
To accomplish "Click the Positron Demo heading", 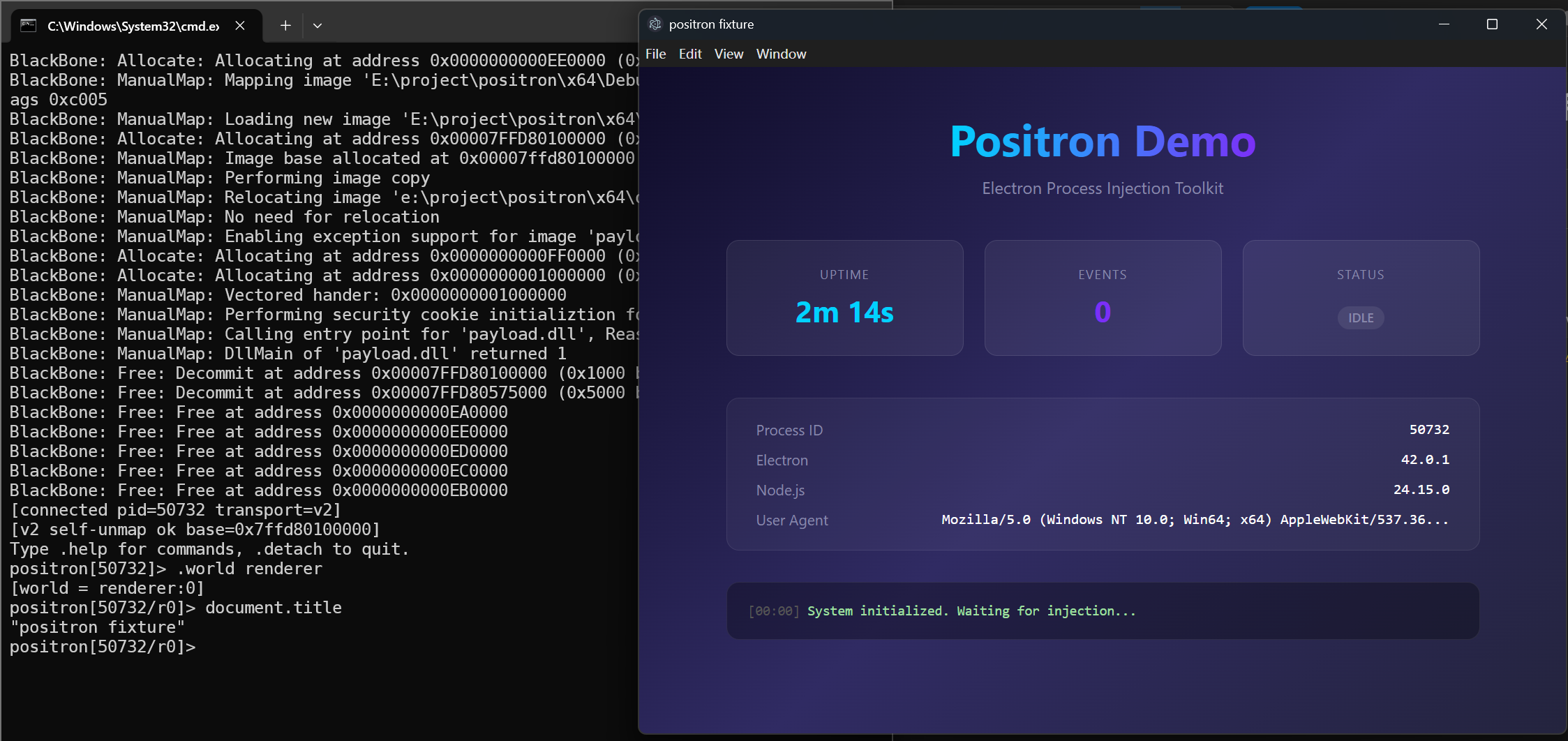I will pyautogui.click(x=1103, y=142).
